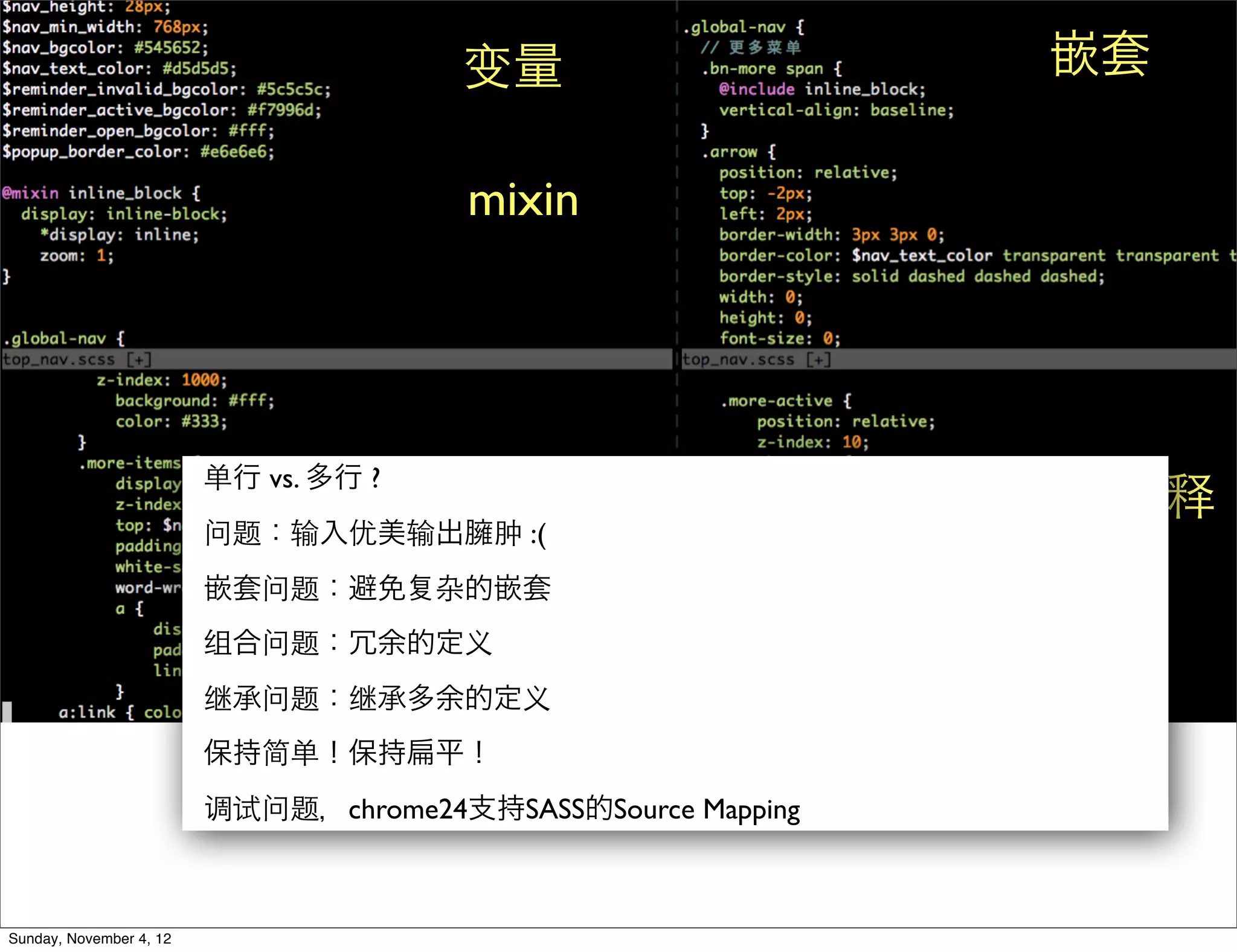The image size is (1237, 952).
Task: Click the 'height: 0;' line
Action: click(x=765, y=318)
